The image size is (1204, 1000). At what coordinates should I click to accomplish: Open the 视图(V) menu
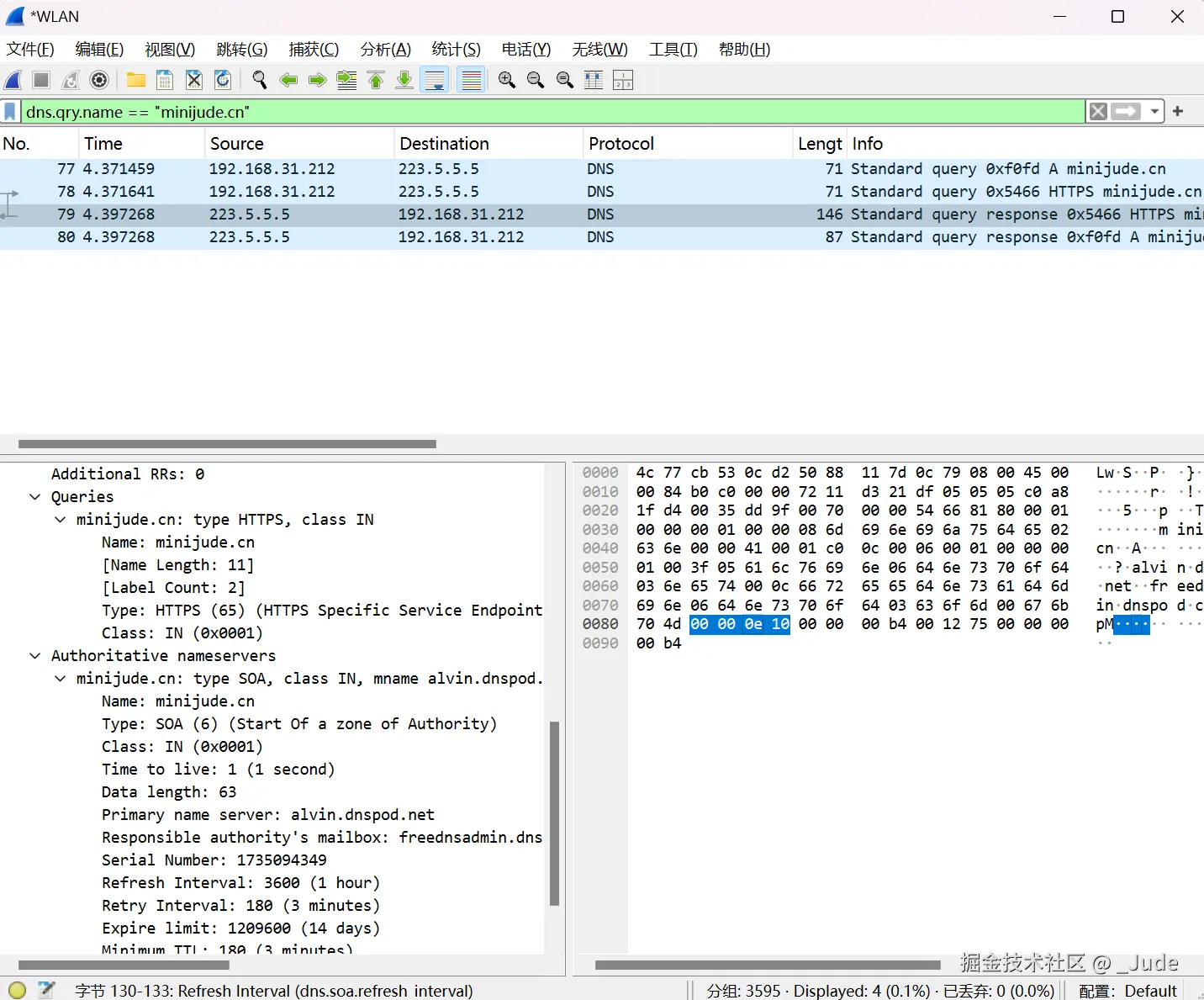pyautogui.click(x=170, y=49)
